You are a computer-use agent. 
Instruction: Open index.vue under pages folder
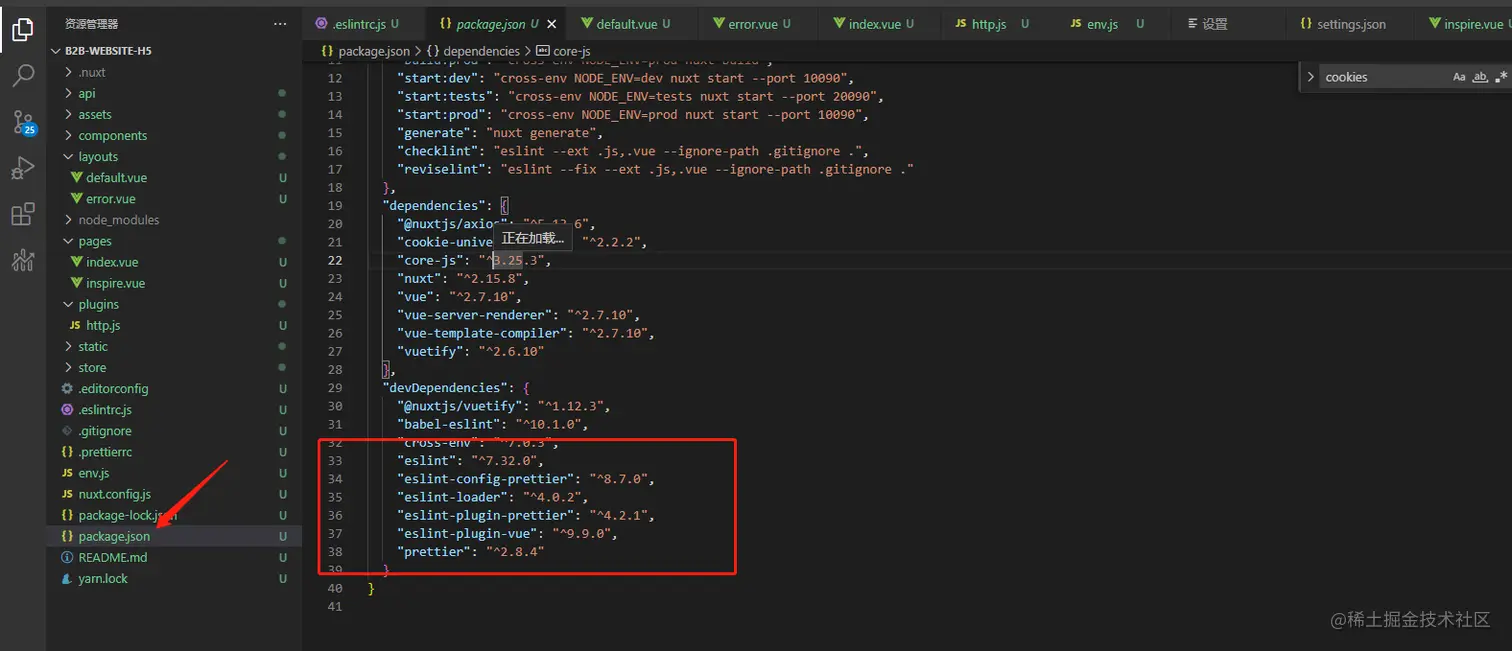pyautogui.click(x=112, y=262)
